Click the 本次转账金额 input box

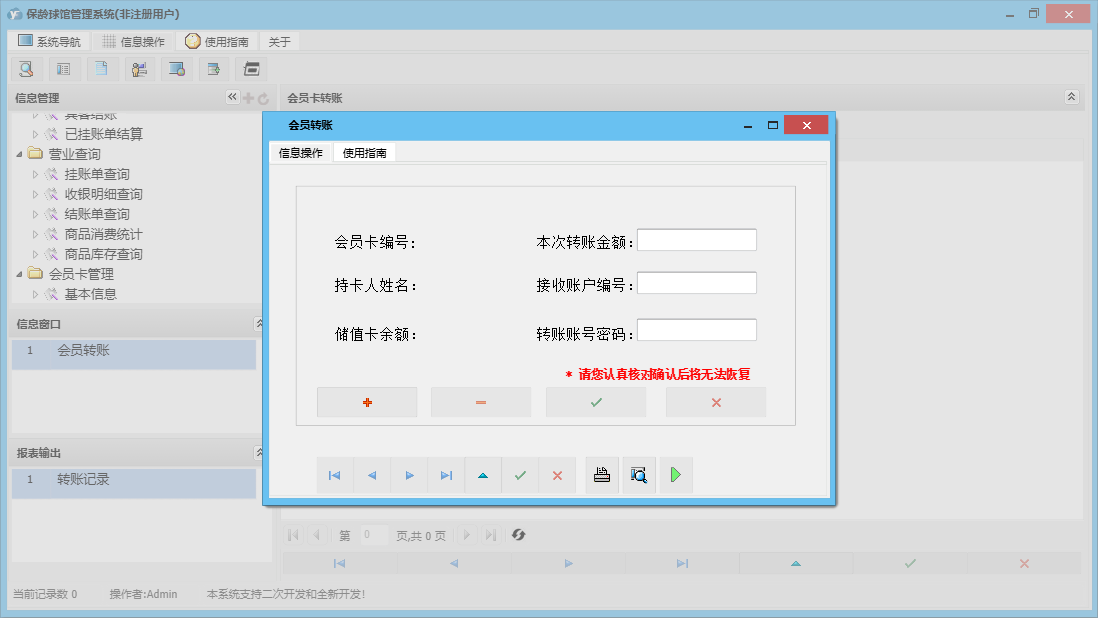[697, 239]
